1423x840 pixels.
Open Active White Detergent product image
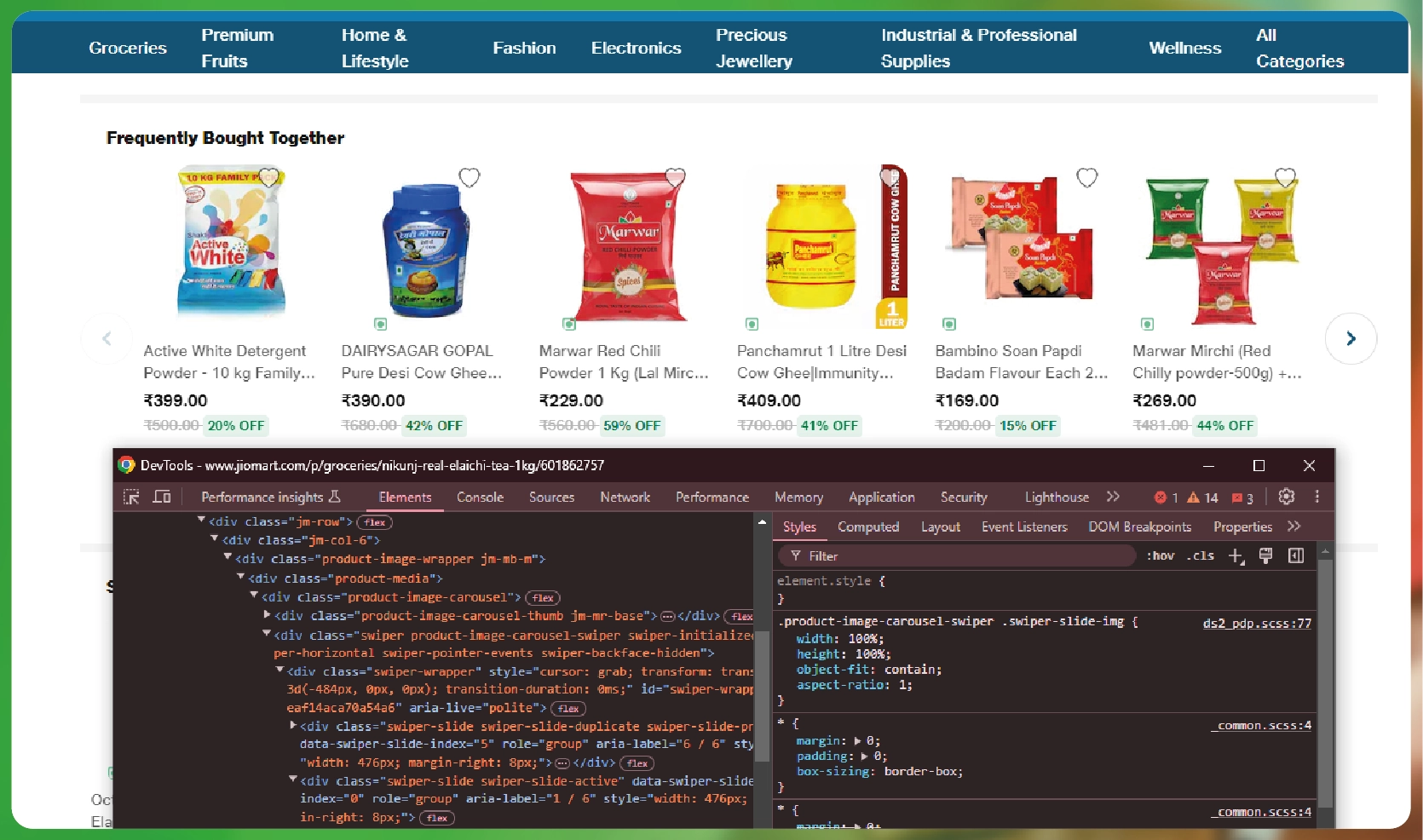pos(232,243)
